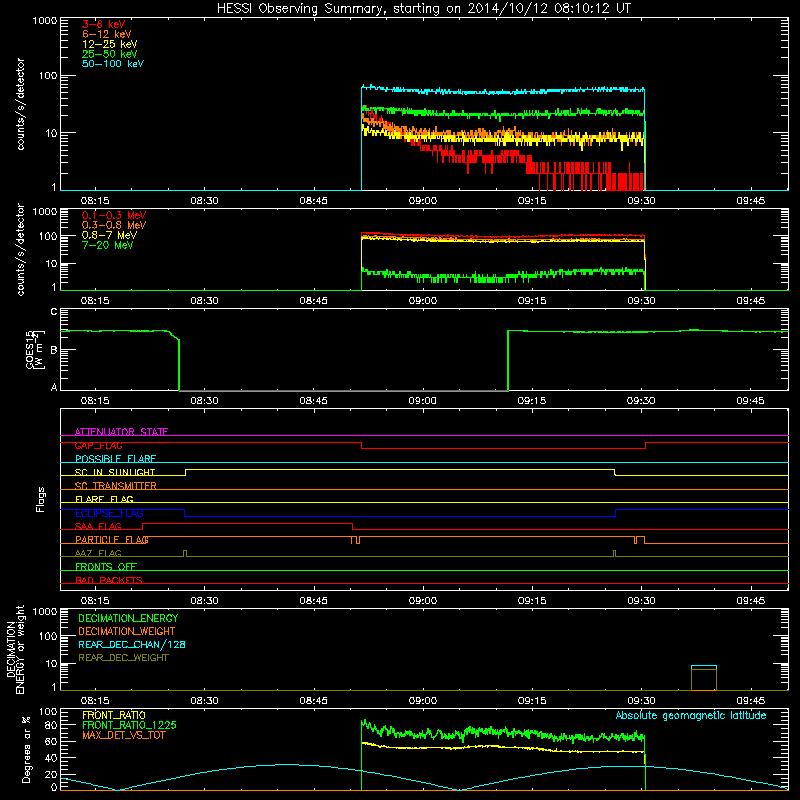
Task: Click the DECIMATION ENERGY or weight axis label
Action: tap(15, 650)
